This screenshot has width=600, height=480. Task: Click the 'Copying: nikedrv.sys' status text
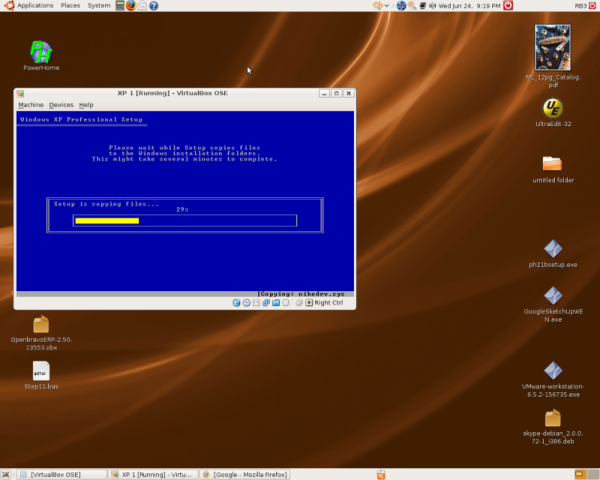302,294
